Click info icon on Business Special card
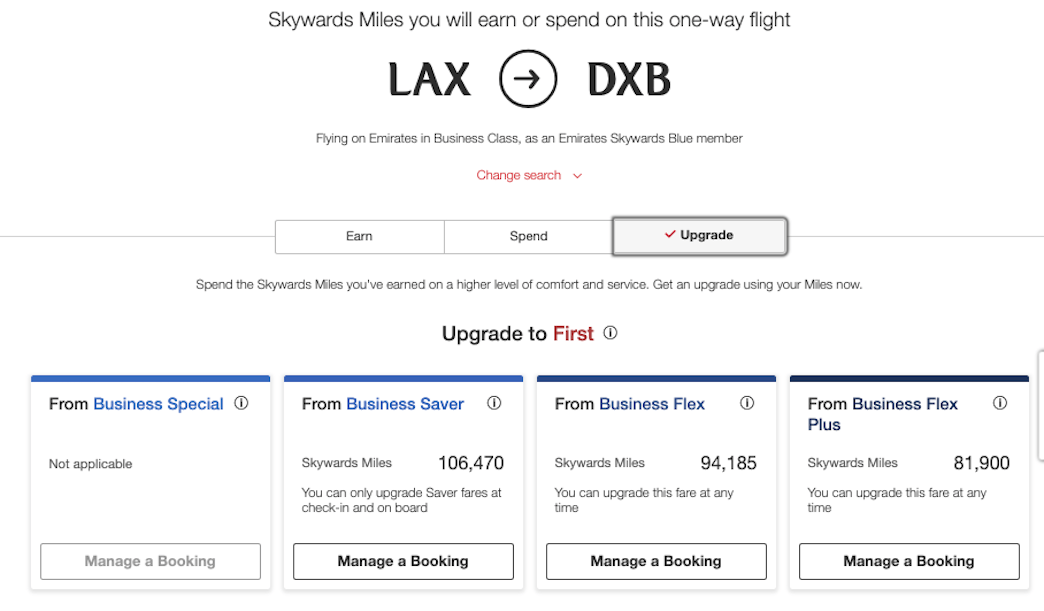1044x611 pixels. point(241,403)
